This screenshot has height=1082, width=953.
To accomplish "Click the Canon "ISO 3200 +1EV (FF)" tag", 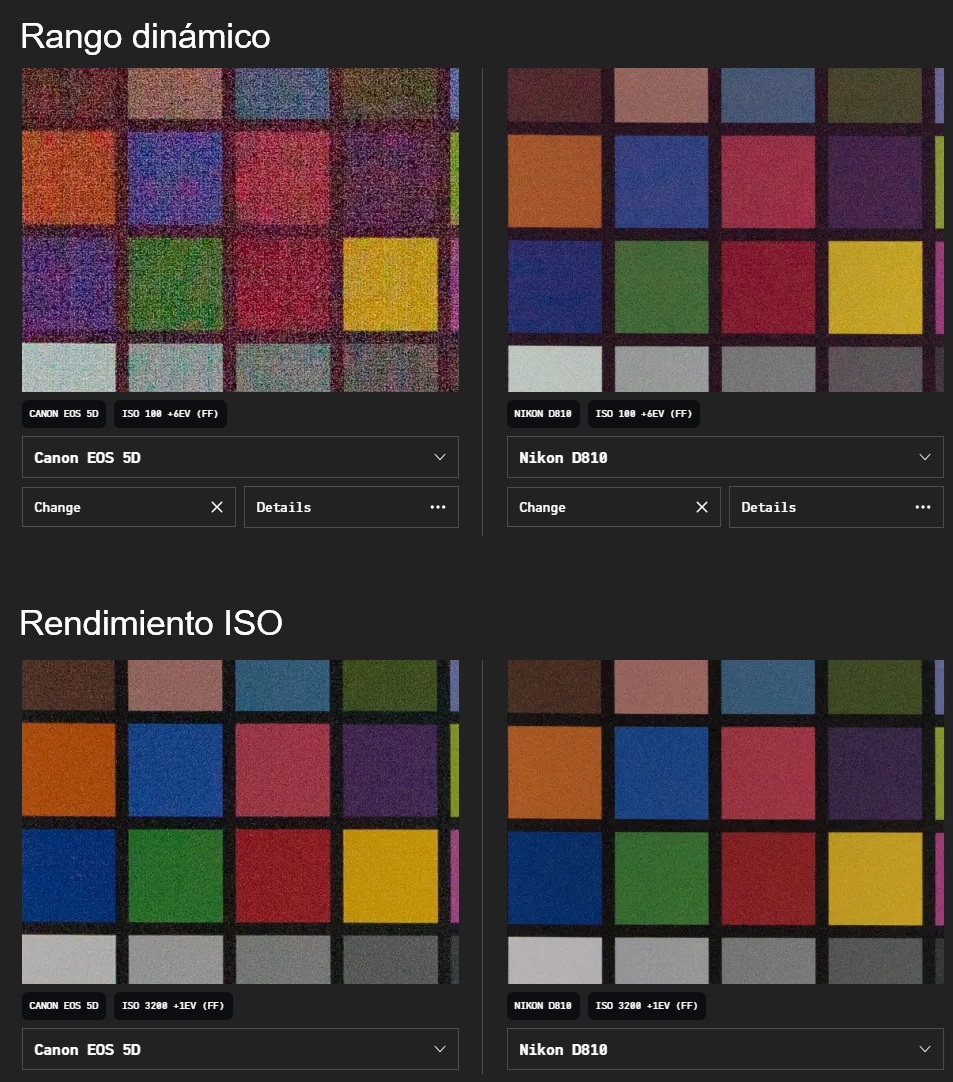I will tap(173, 1006).
